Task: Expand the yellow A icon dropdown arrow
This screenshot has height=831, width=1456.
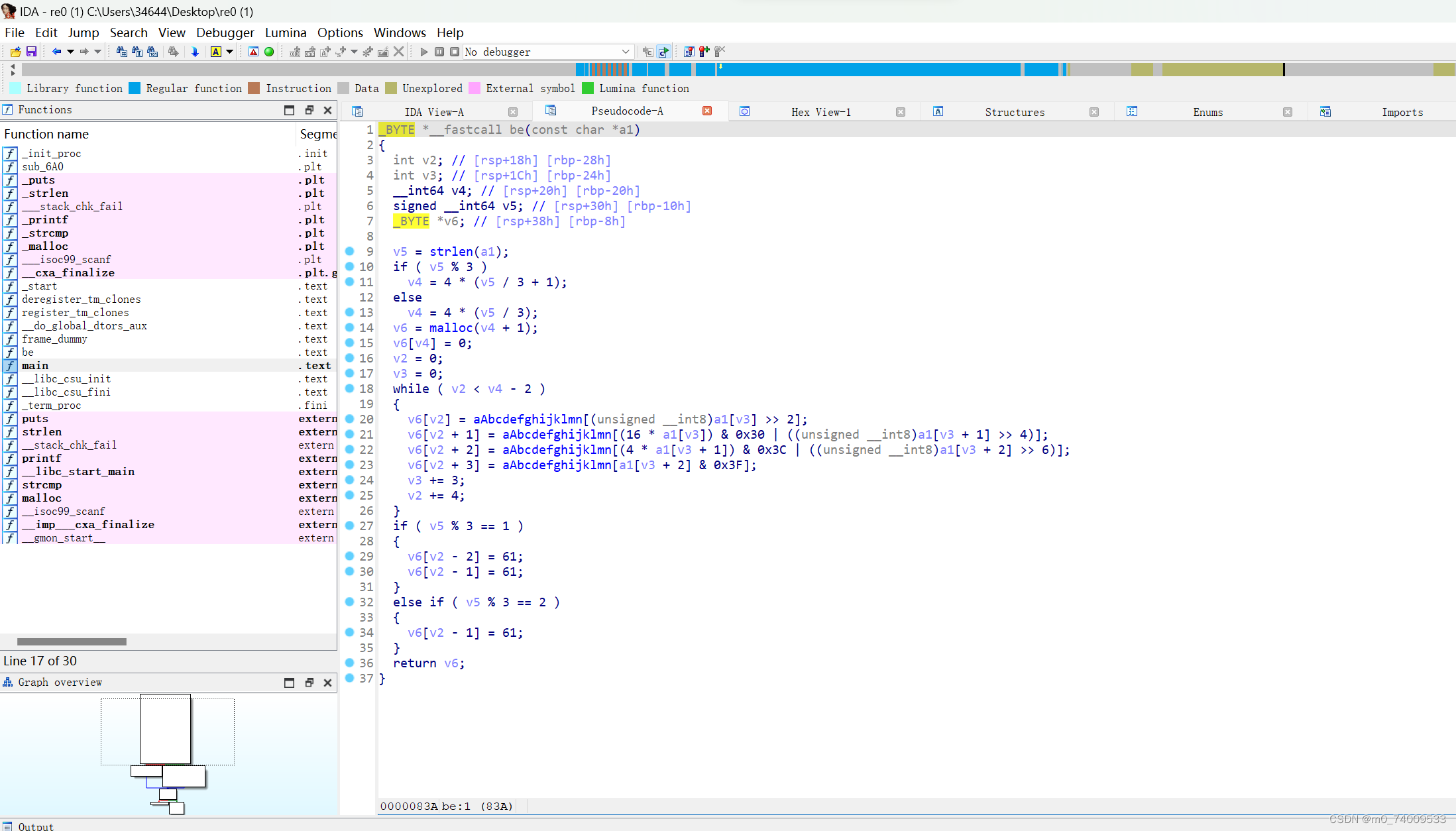Action: coord(230,52)
